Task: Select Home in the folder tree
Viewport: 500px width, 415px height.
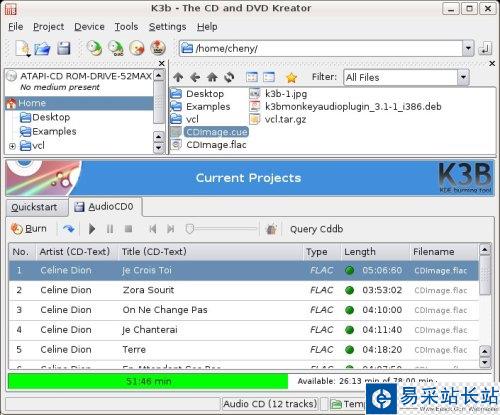Action: (x=79, y=103)
